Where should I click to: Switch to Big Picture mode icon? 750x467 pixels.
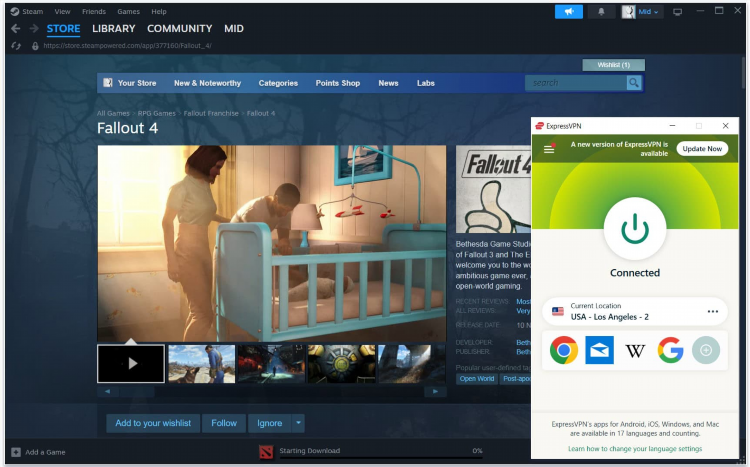(677, 12)
